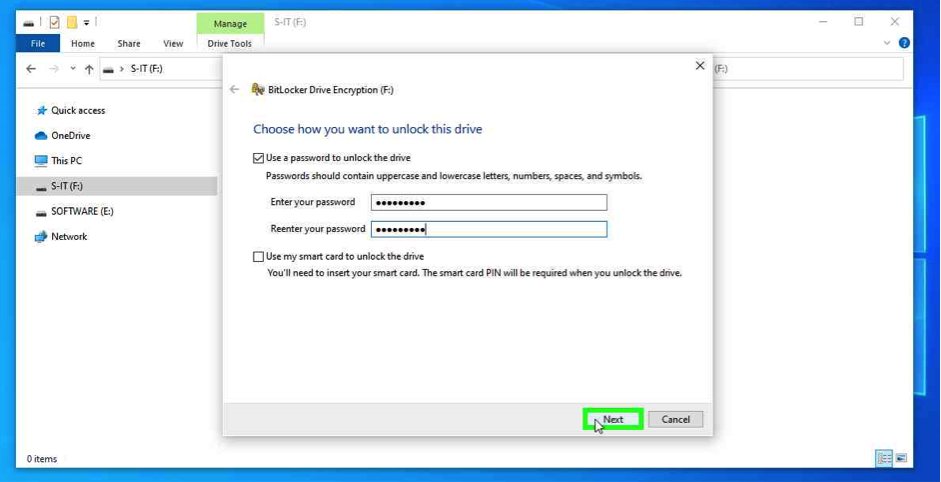Go up one folder level with Up arrow

89,69
